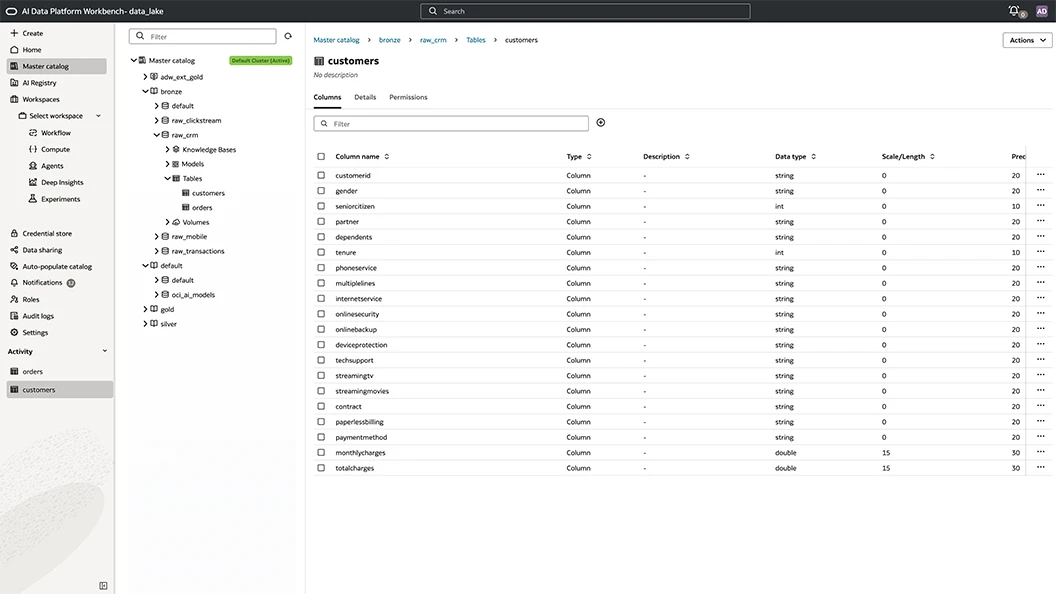Check the partner row checkbox
Viewport: 1056px width, 594px height.
[x=321, y=222]
